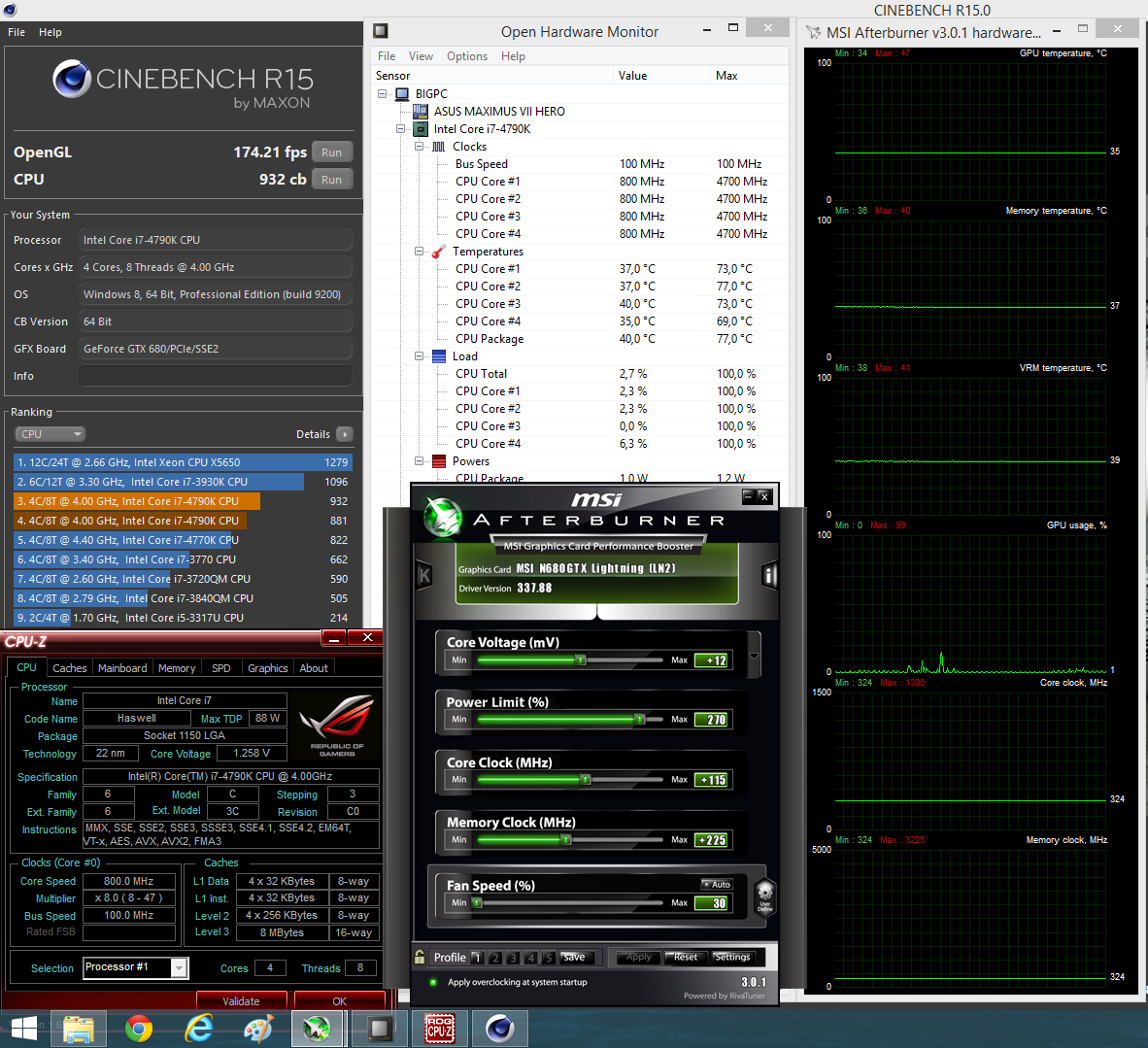1148x1048 pixels.
Task: Open the View menu in Open Hardware Monitor
Action: tap(421, 56)
